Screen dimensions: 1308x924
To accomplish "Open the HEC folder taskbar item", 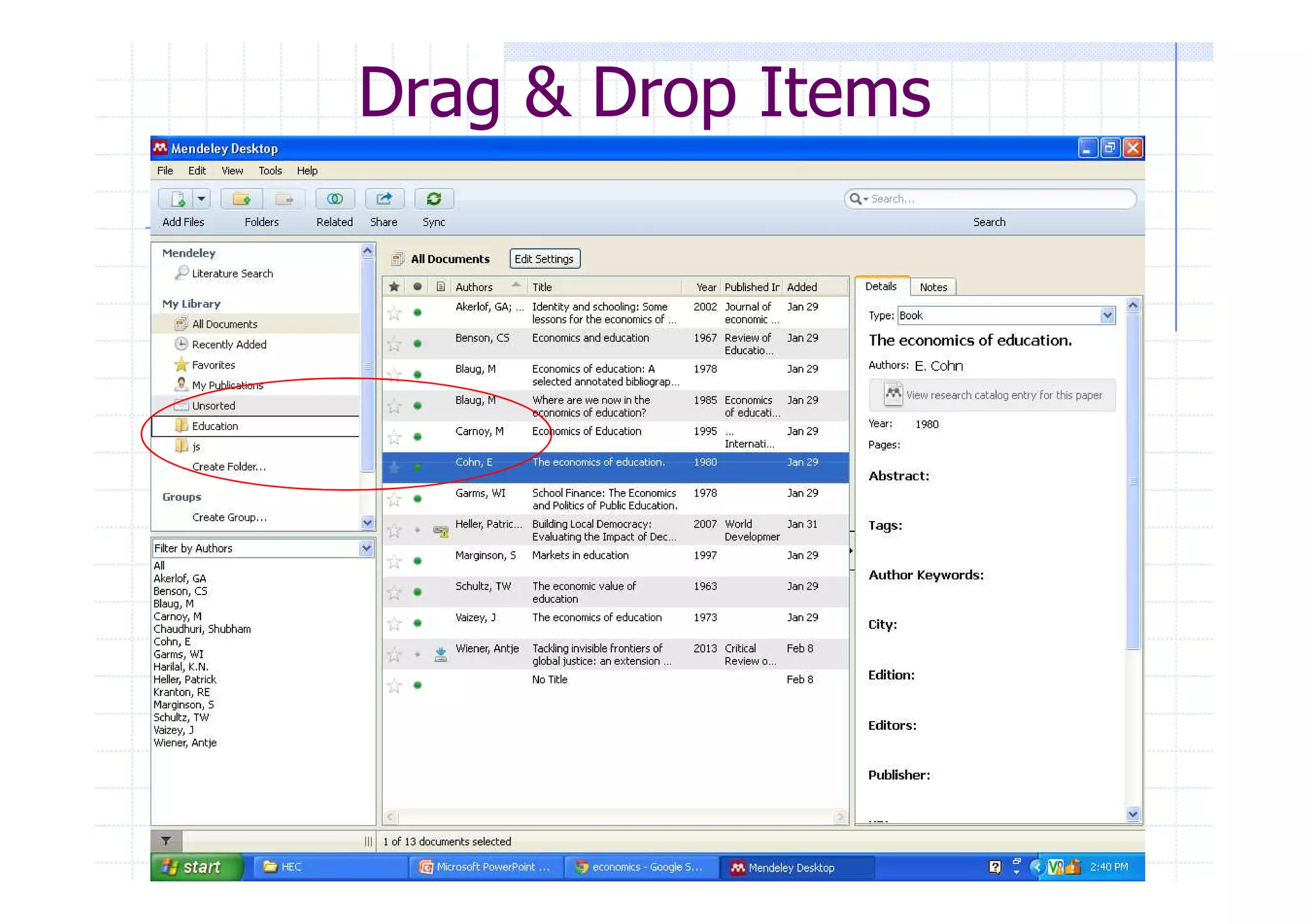I will (x=329, y=867).
